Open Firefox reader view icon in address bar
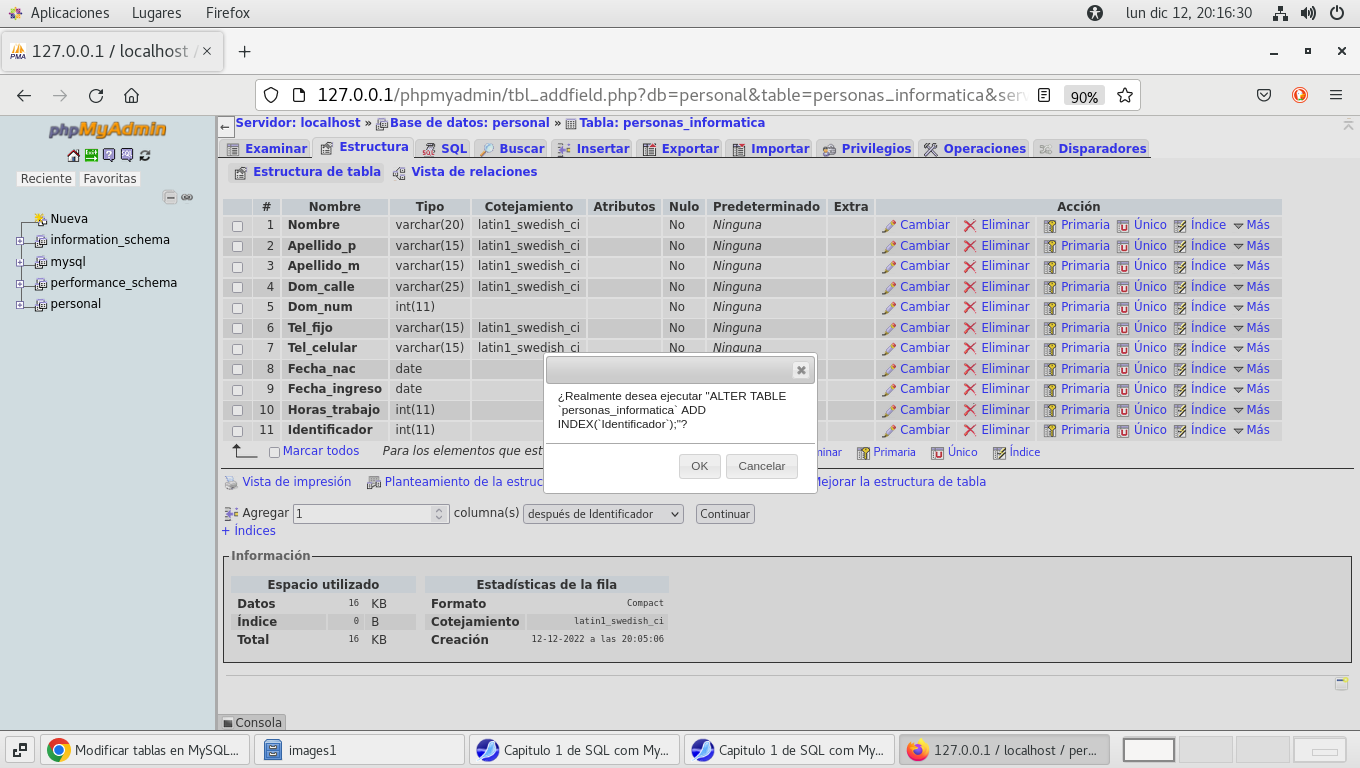Screen dimensions: 1360x768 1044,96
